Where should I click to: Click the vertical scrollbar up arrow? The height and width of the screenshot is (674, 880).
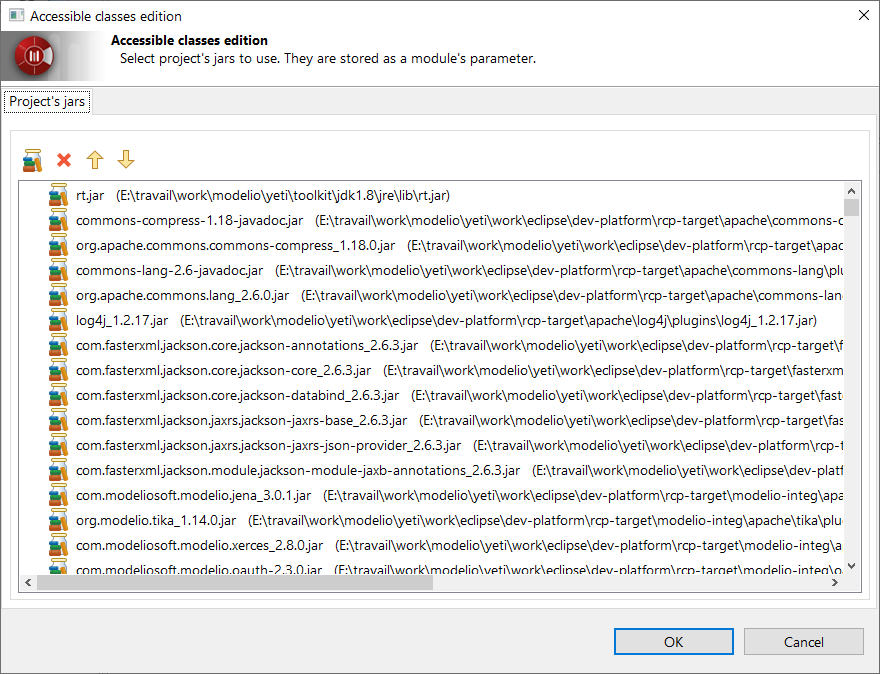coord(851,191)
